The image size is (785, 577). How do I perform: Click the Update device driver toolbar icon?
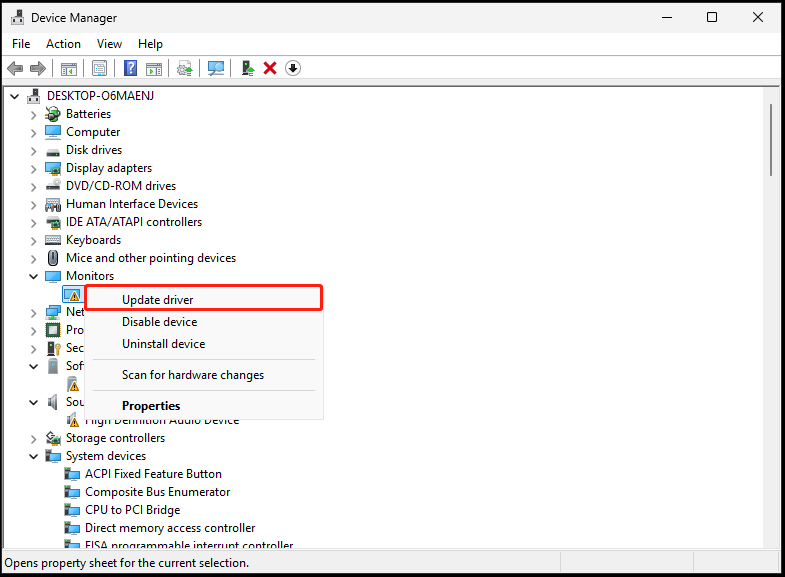coord(185,68)
